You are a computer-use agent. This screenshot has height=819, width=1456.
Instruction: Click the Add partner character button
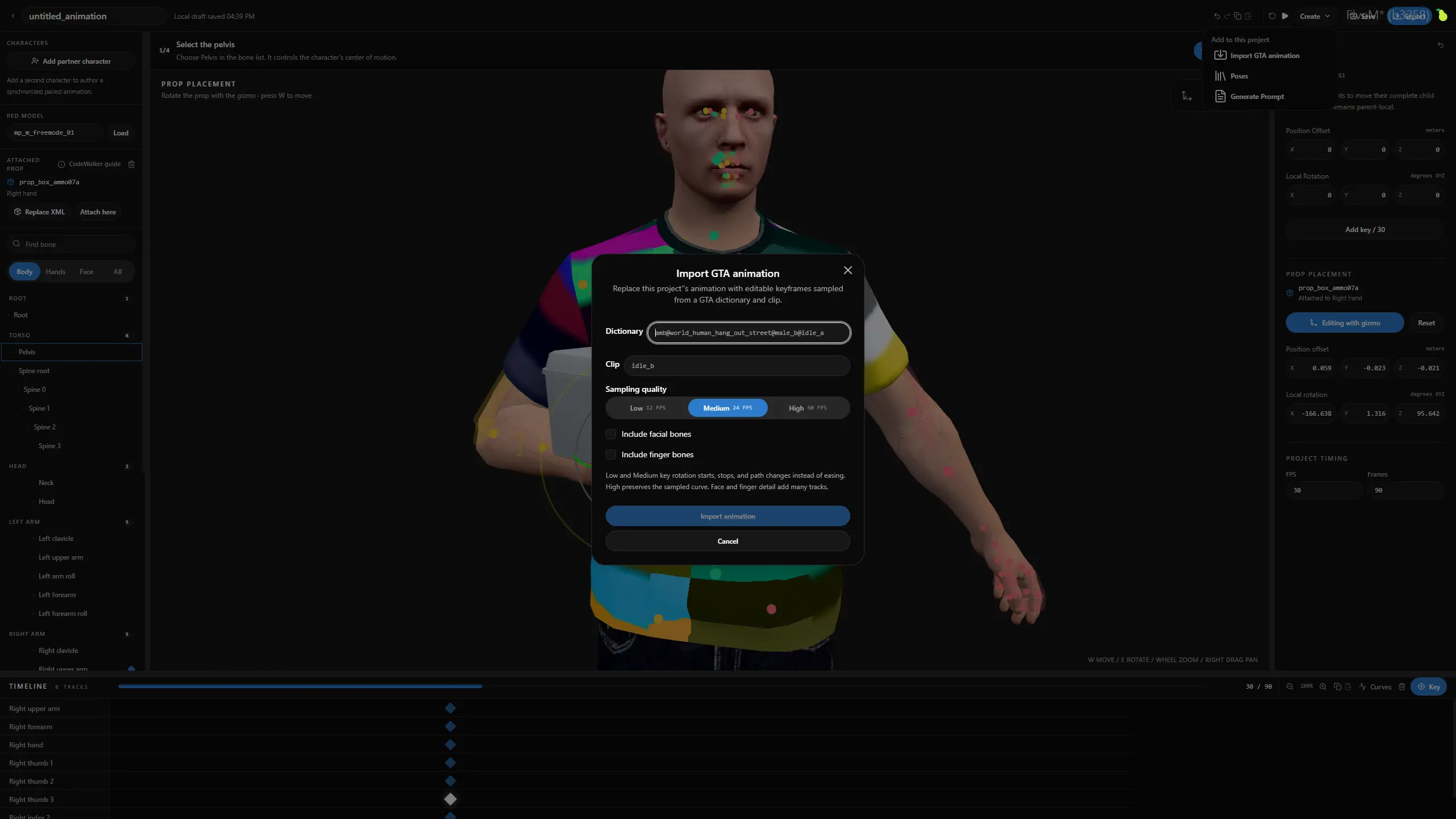coord(71,61)
